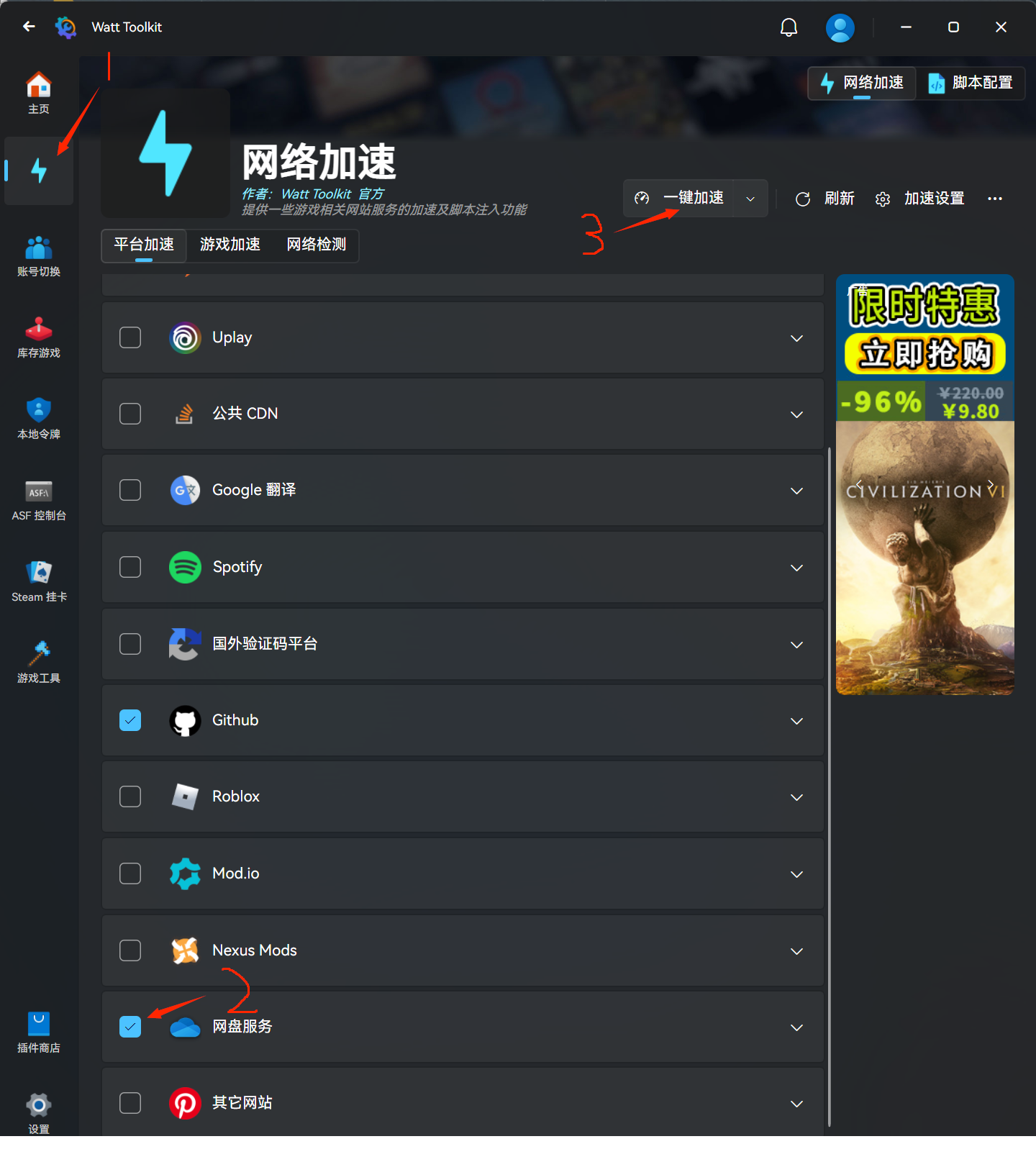Expand the 网盘服务 row chevron

796,1027
